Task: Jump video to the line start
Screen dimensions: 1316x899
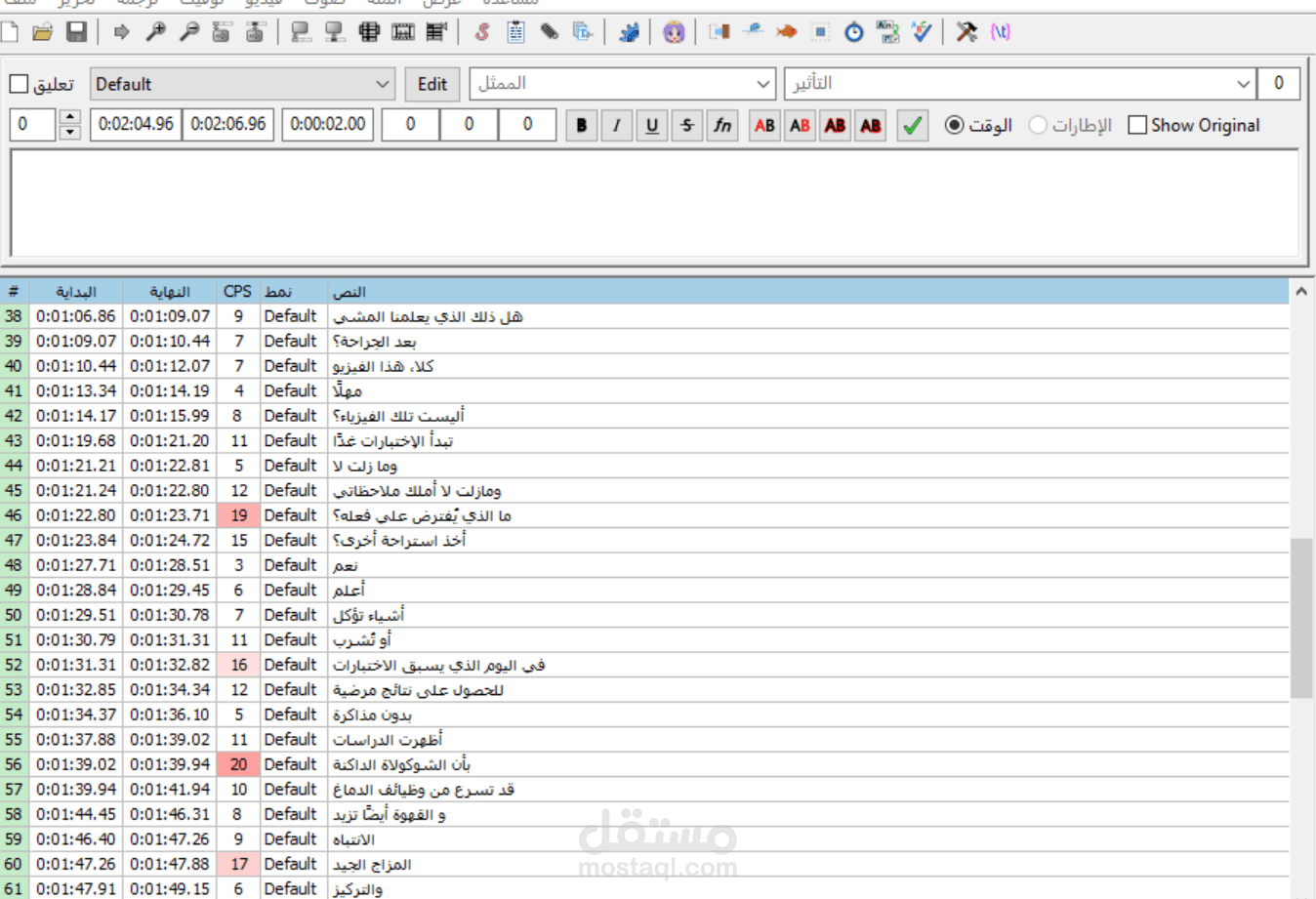Action: click(222, 32)
